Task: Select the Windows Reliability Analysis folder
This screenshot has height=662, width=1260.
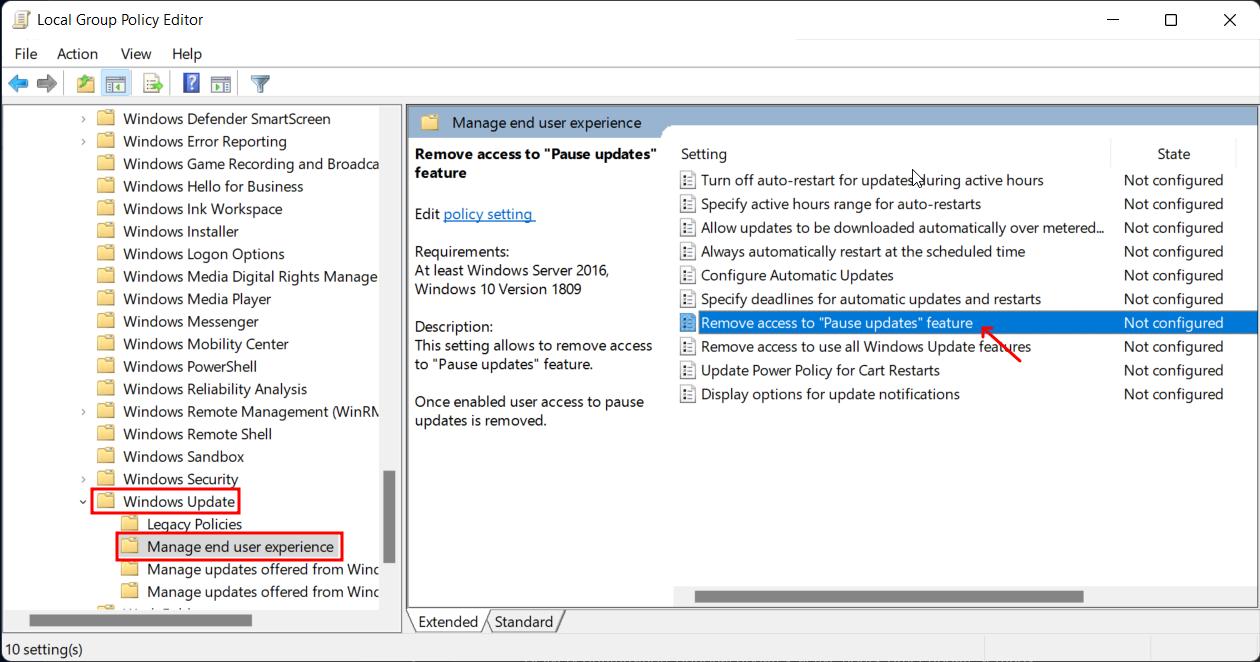Action: tap(215, 389)
